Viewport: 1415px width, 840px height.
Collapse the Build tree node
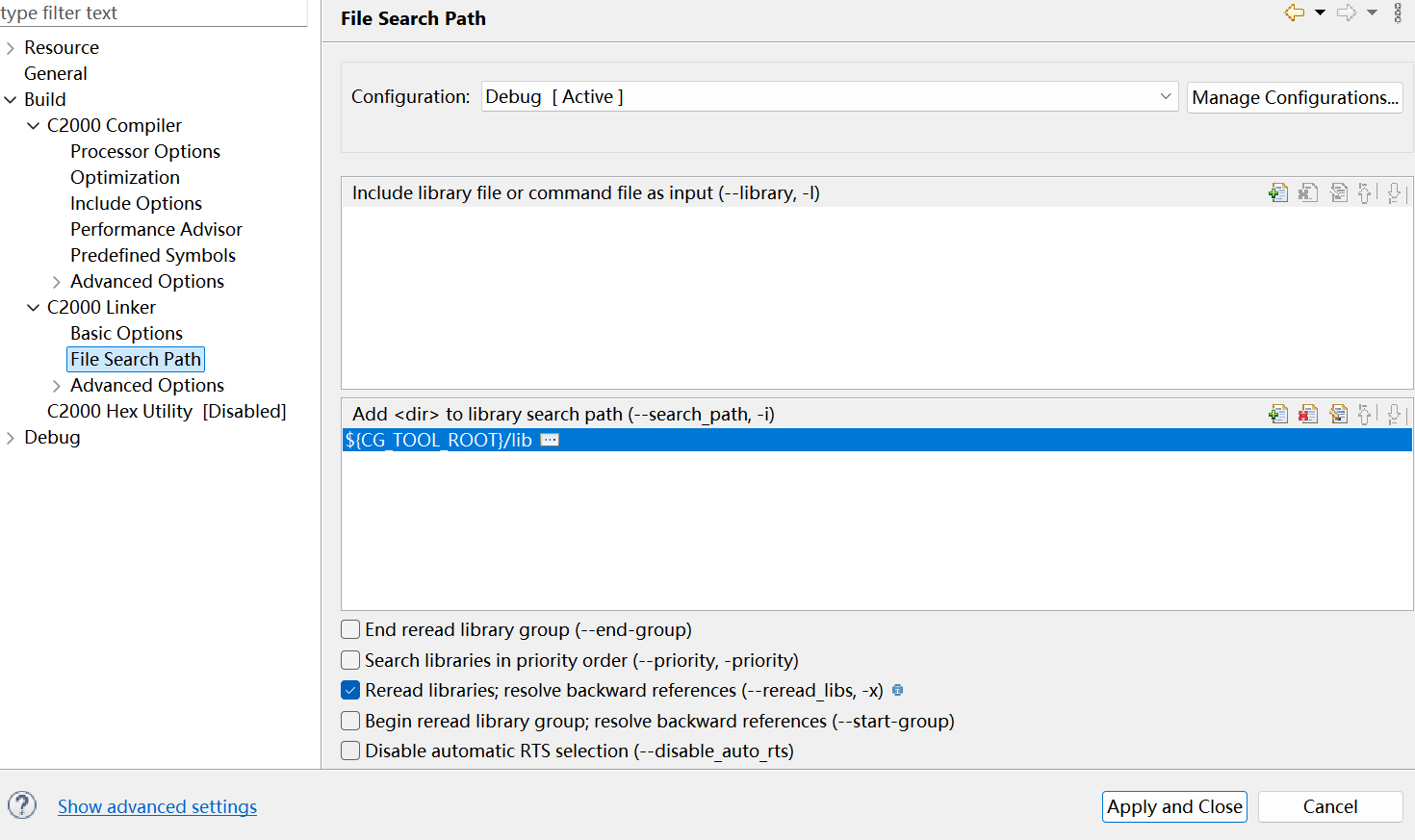pyautogui.click(x=11, y=99)
